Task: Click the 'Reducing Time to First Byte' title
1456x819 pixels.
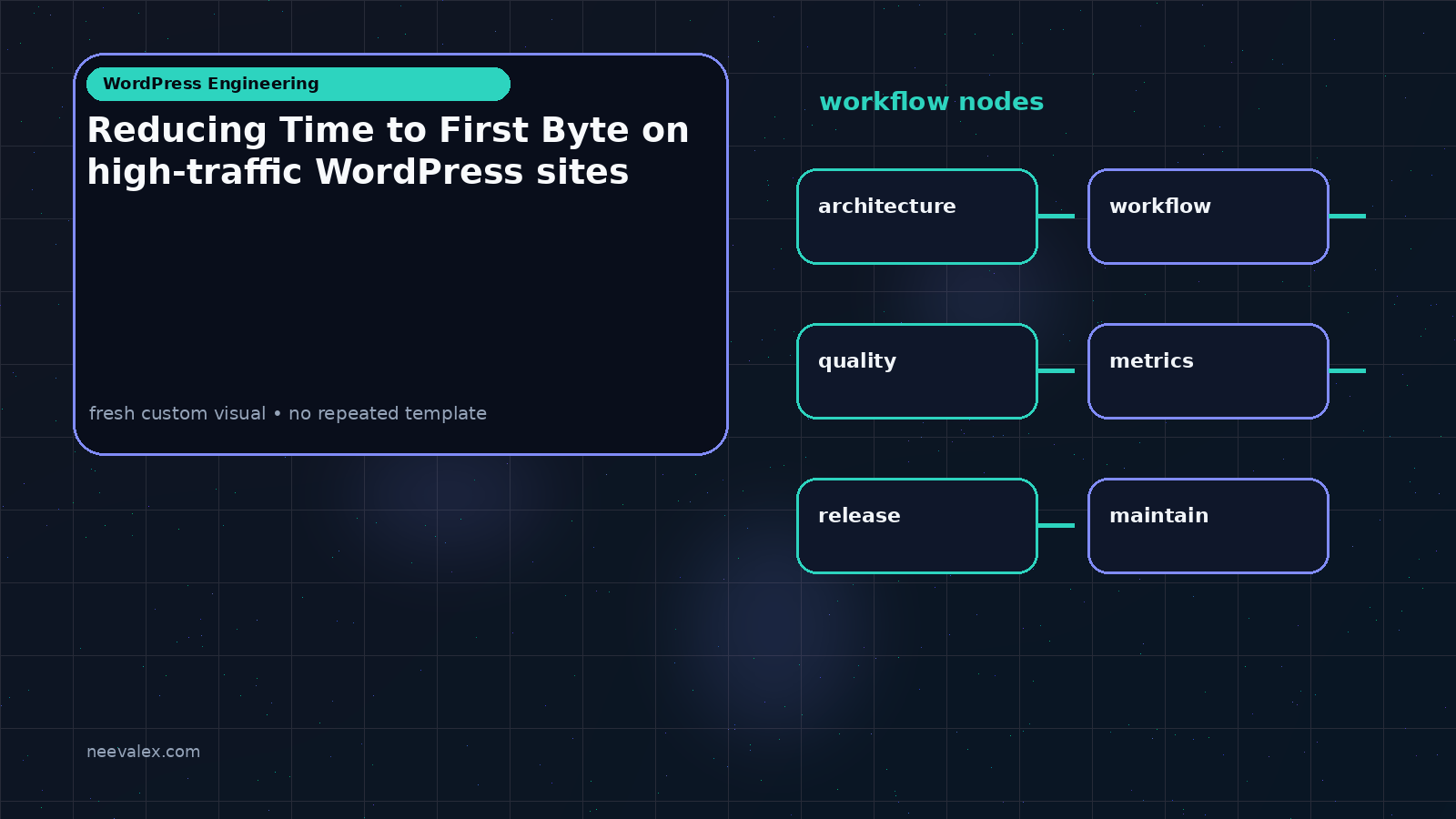Action: [388, 151]
